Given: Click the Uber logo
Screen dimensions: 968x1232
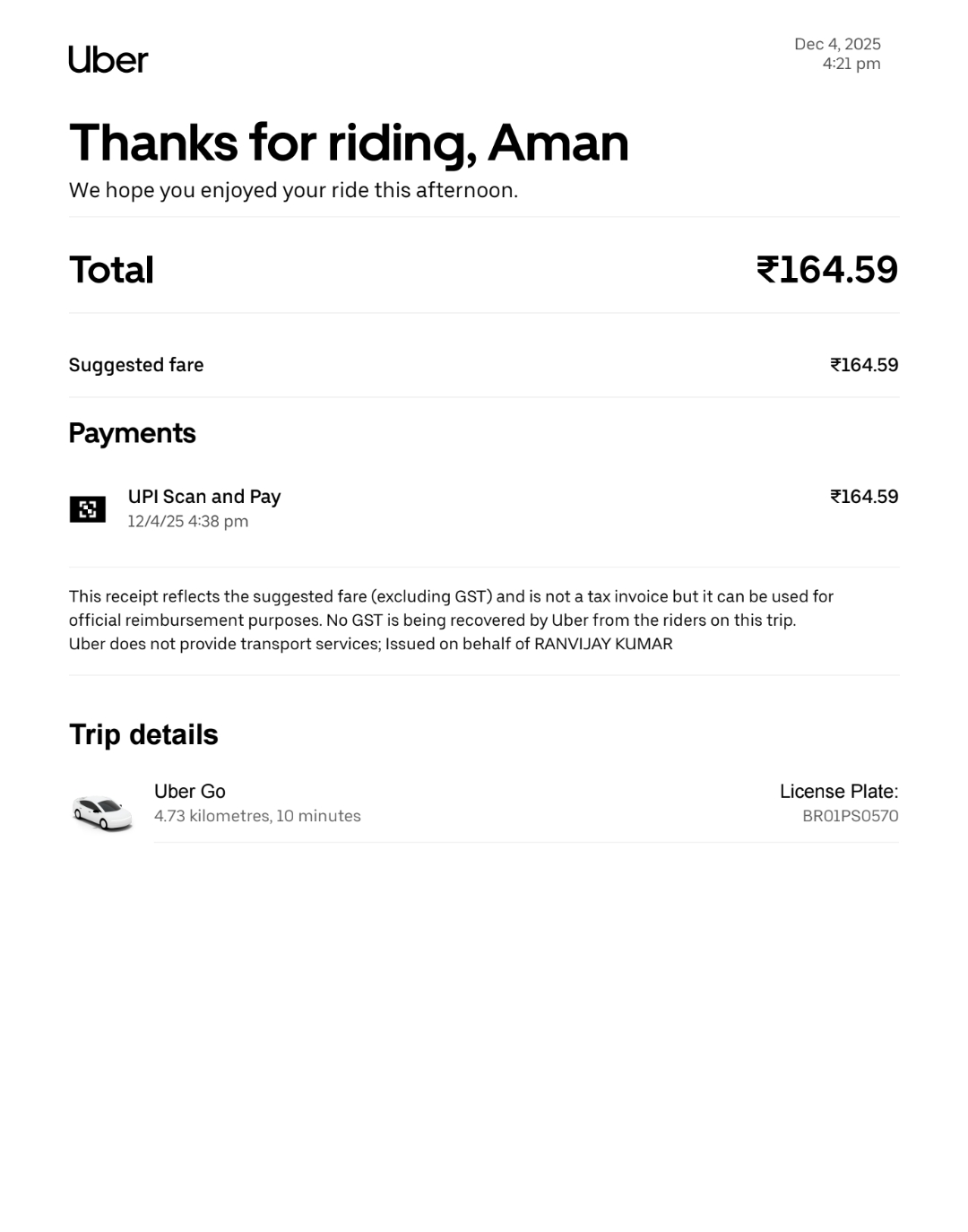Looking at the screenshot, I should tap(108, 59).
